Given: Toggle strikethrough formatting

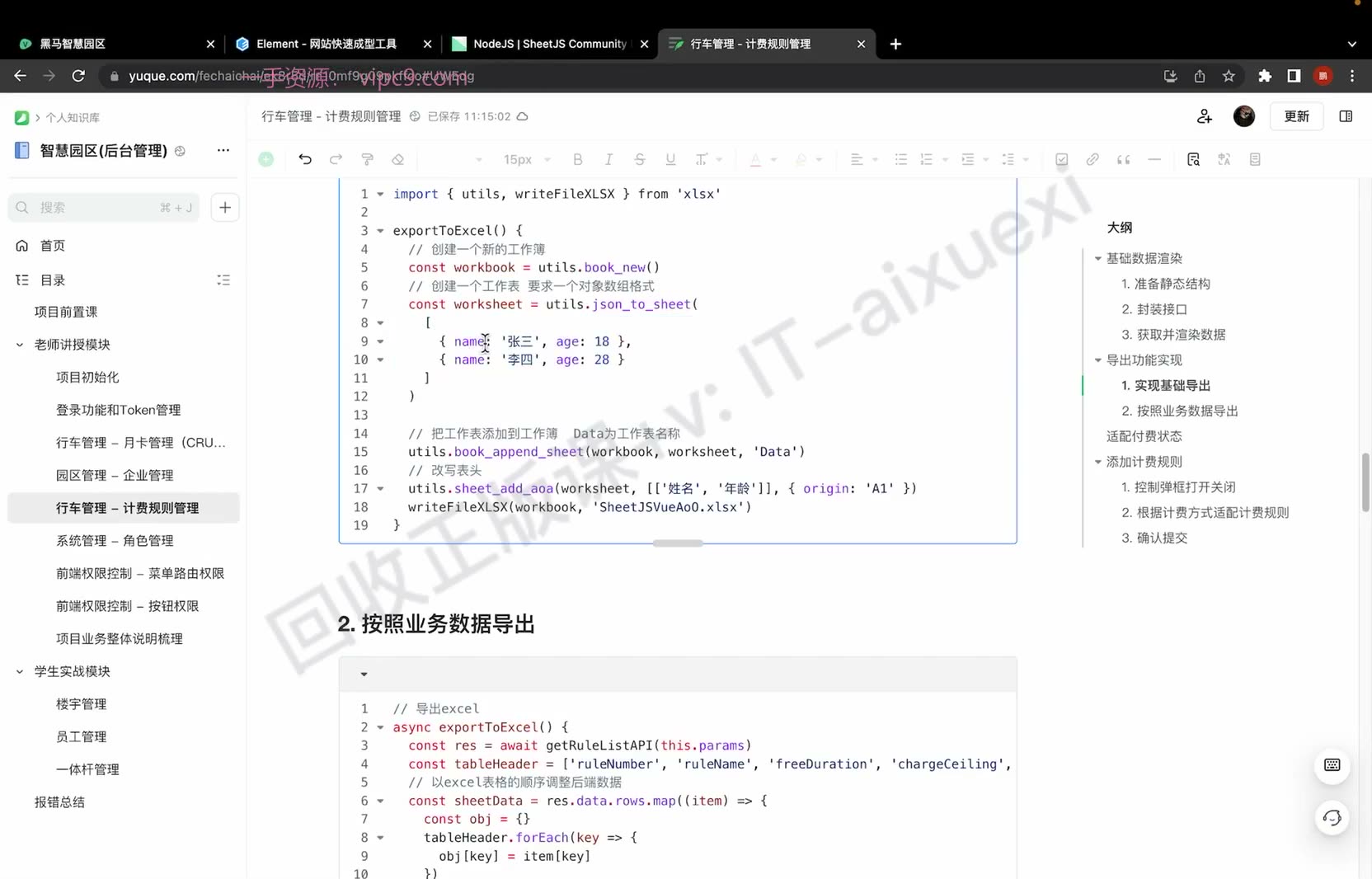Looking at the screenshot, I should 639,159.
